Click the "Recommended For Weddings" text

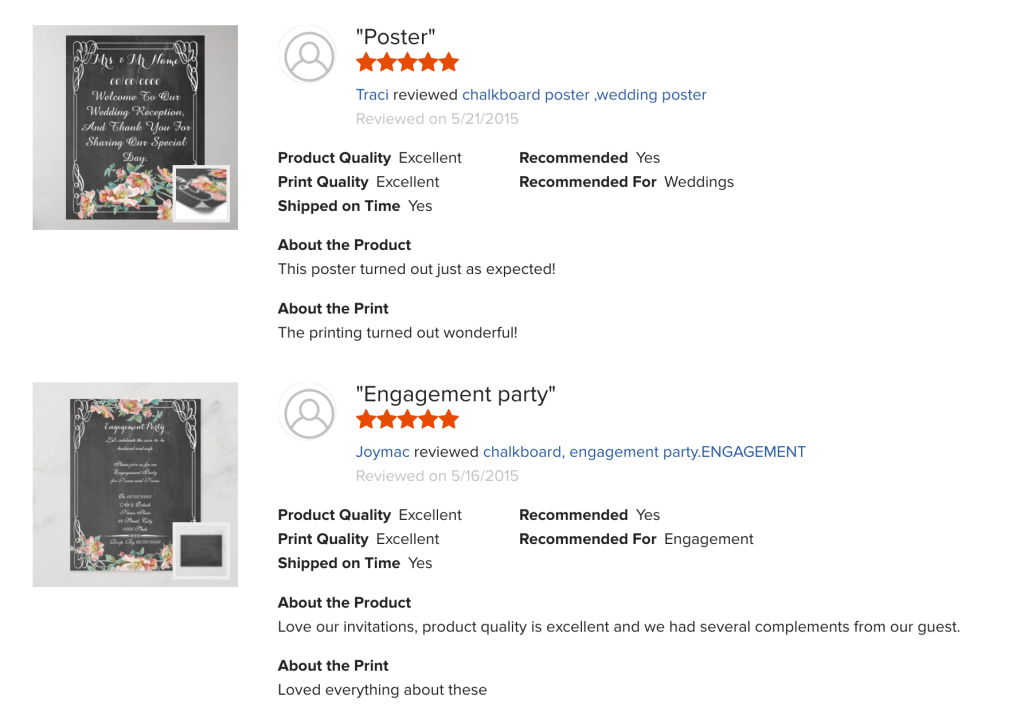[626, 182]
